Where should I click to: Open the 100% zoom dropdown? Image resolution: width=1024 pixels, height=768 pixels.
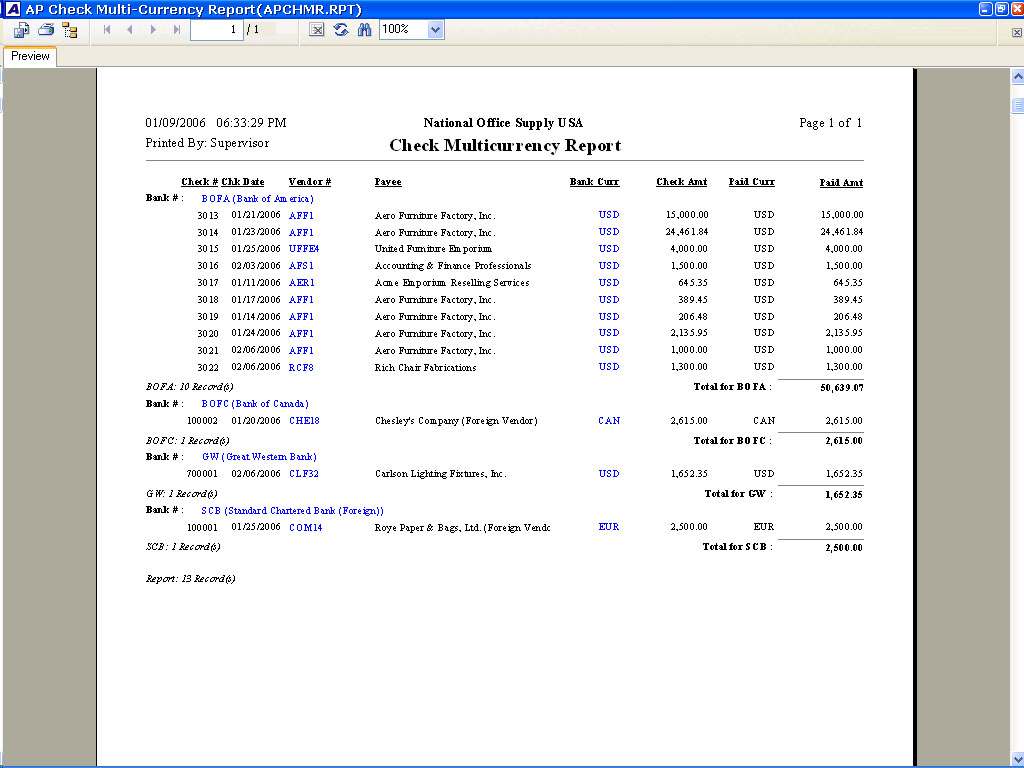(x=435, y=30)
